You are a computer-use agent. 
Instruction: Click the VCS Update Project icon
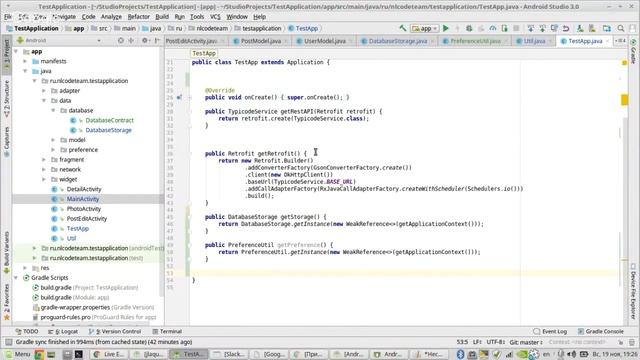[x=531, y=28]
